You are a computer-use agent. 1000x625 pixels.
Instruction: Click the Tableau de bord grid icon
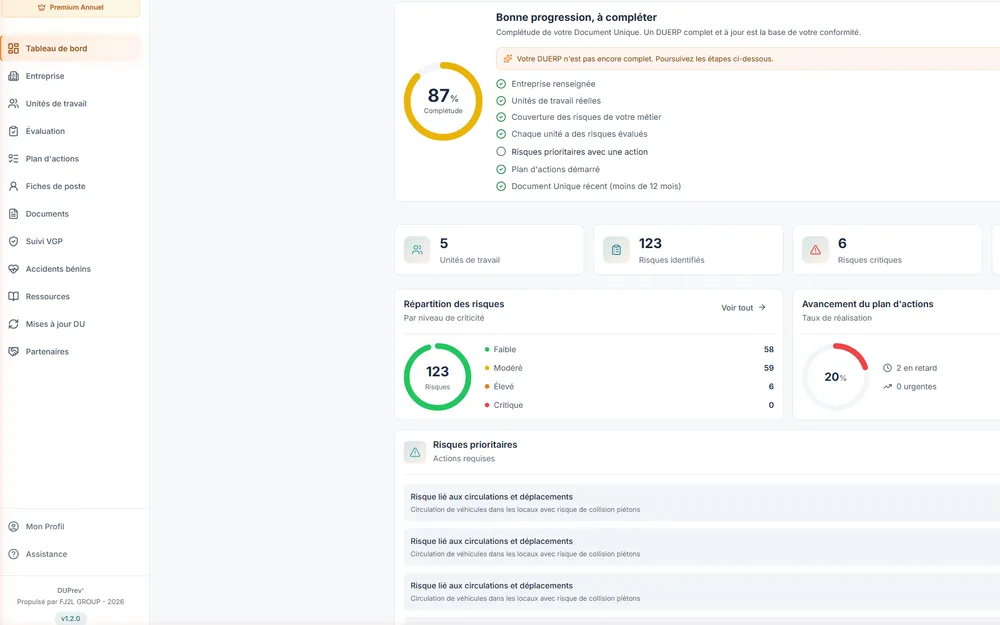pyautogui.click(x=13, y=48)
